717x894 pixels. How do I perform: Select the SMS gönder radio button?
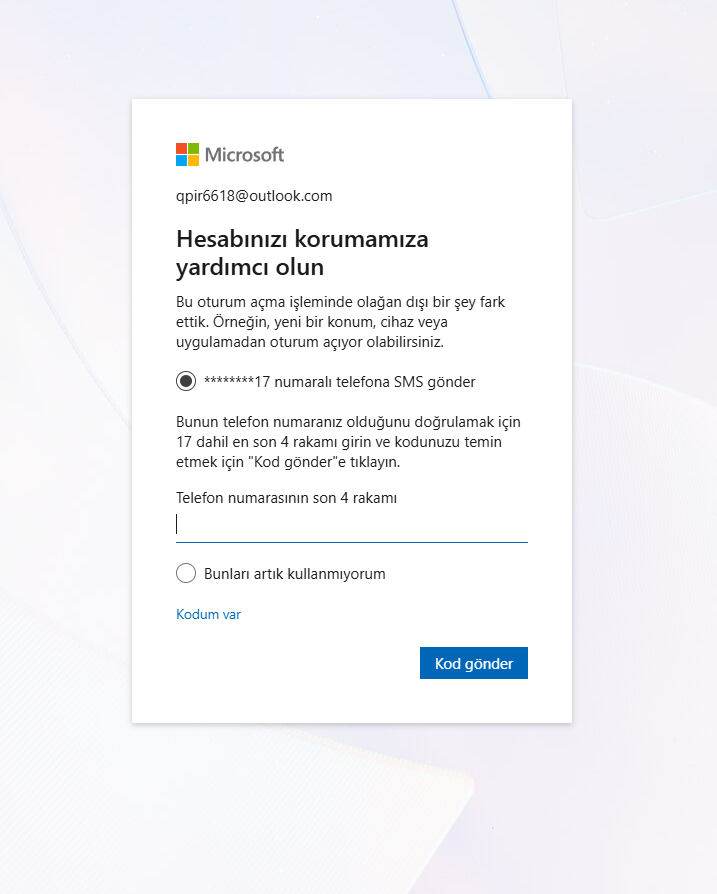click(186, 381)
